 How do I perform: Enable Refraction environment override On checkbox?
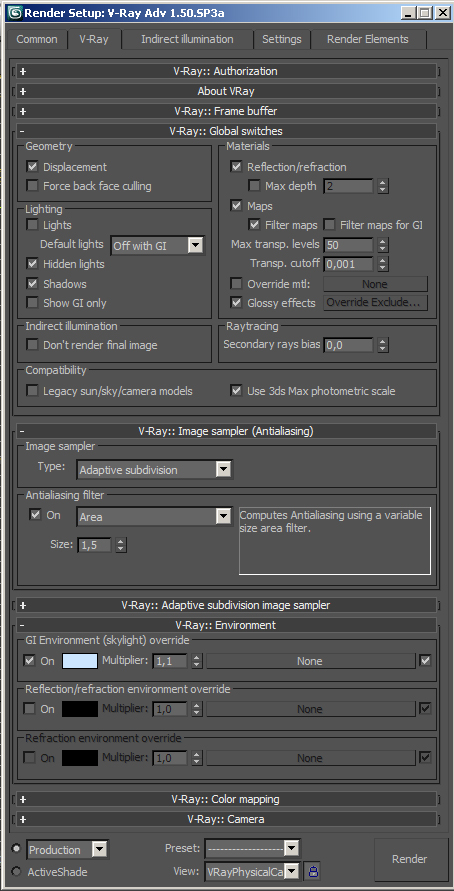point(29,758)
